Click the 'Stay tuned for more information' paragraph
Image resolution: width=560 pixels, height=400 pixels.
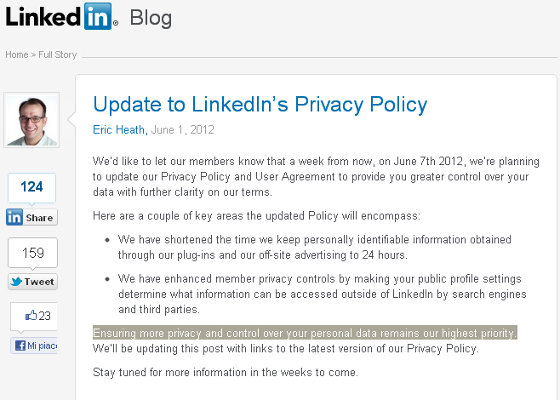coord(225,372)
